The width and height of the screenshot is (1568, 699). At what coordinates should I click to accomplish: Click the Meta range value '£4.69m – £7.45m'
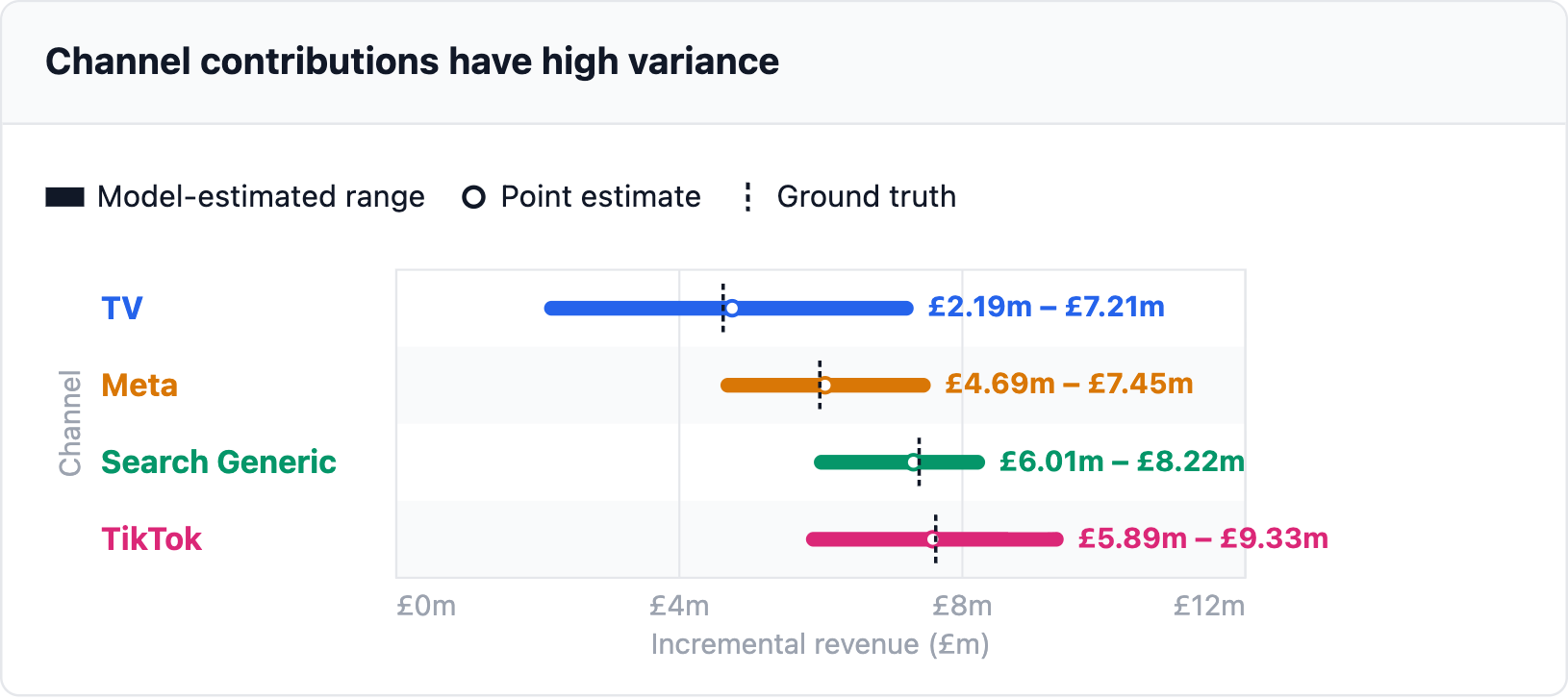click(x=1069, y=385)
